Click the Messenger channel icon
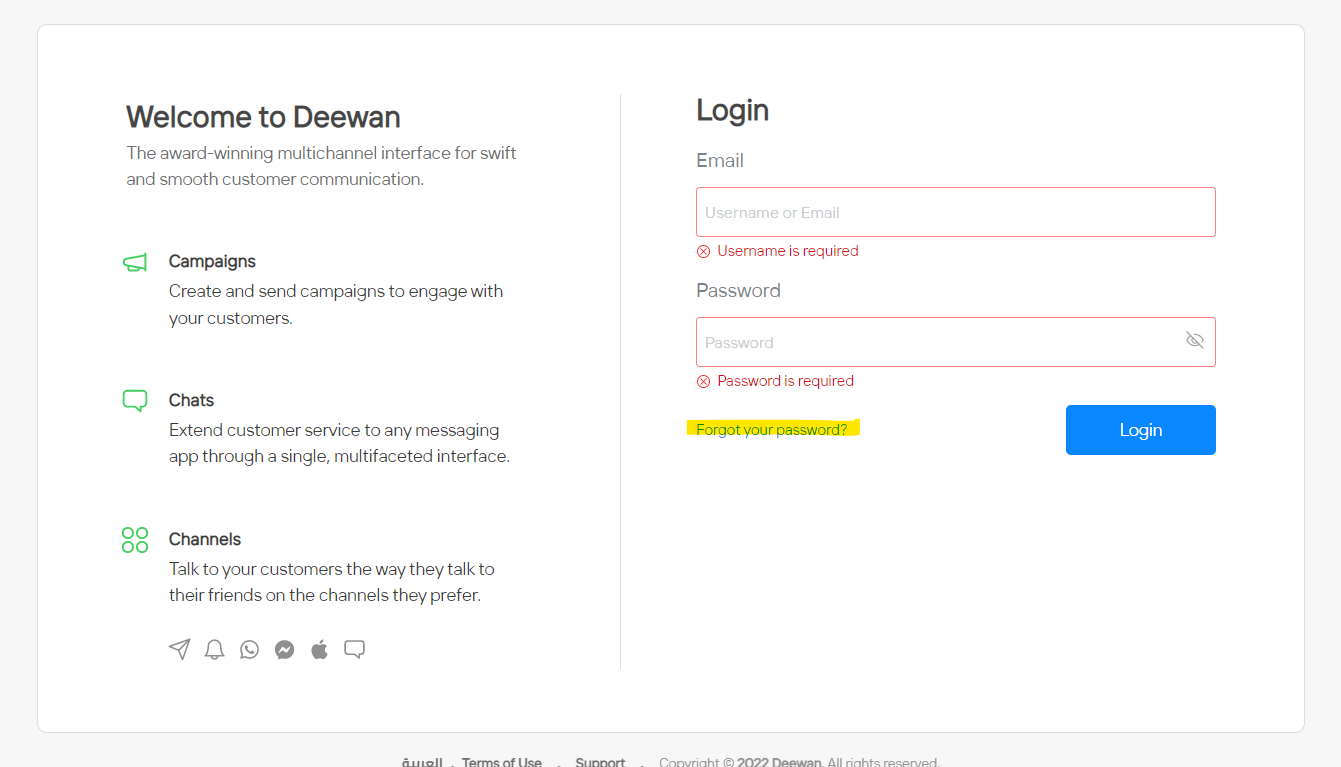Screen dimensions: 1341x767 pyautogui.click(x=285, y=650)
